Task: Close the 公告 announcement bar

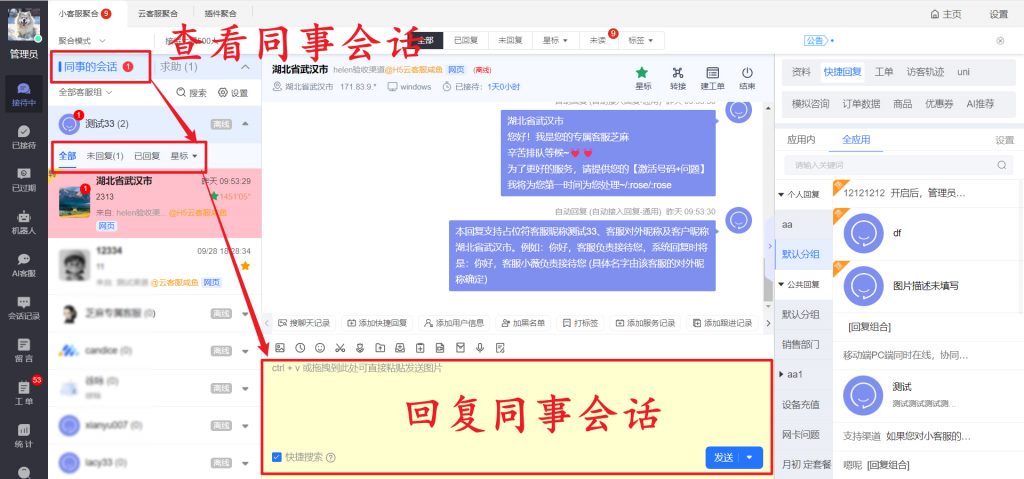Action: click(x=1000, y=41)
